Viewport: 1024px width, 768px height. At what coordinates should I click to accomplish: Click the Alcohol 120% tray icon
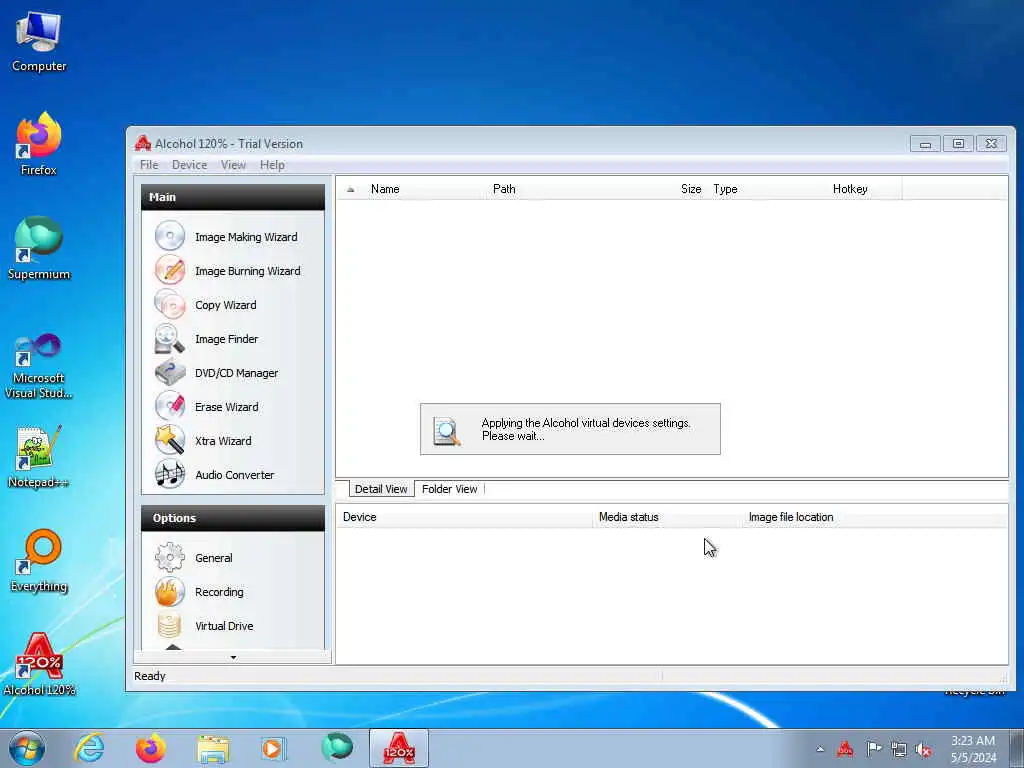click(x=845, y=748)
